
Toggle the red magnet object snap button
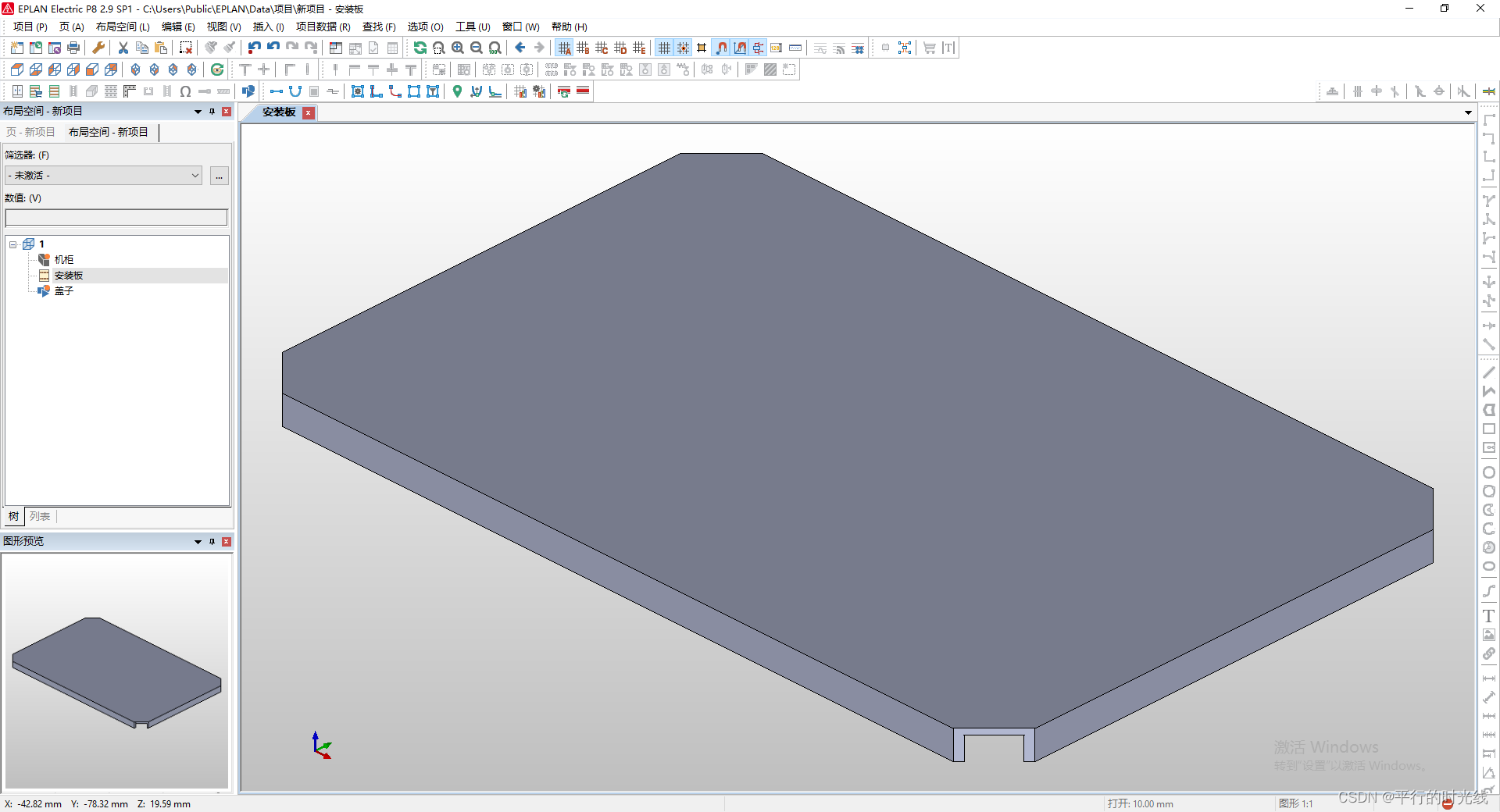(x=721, y=48)
